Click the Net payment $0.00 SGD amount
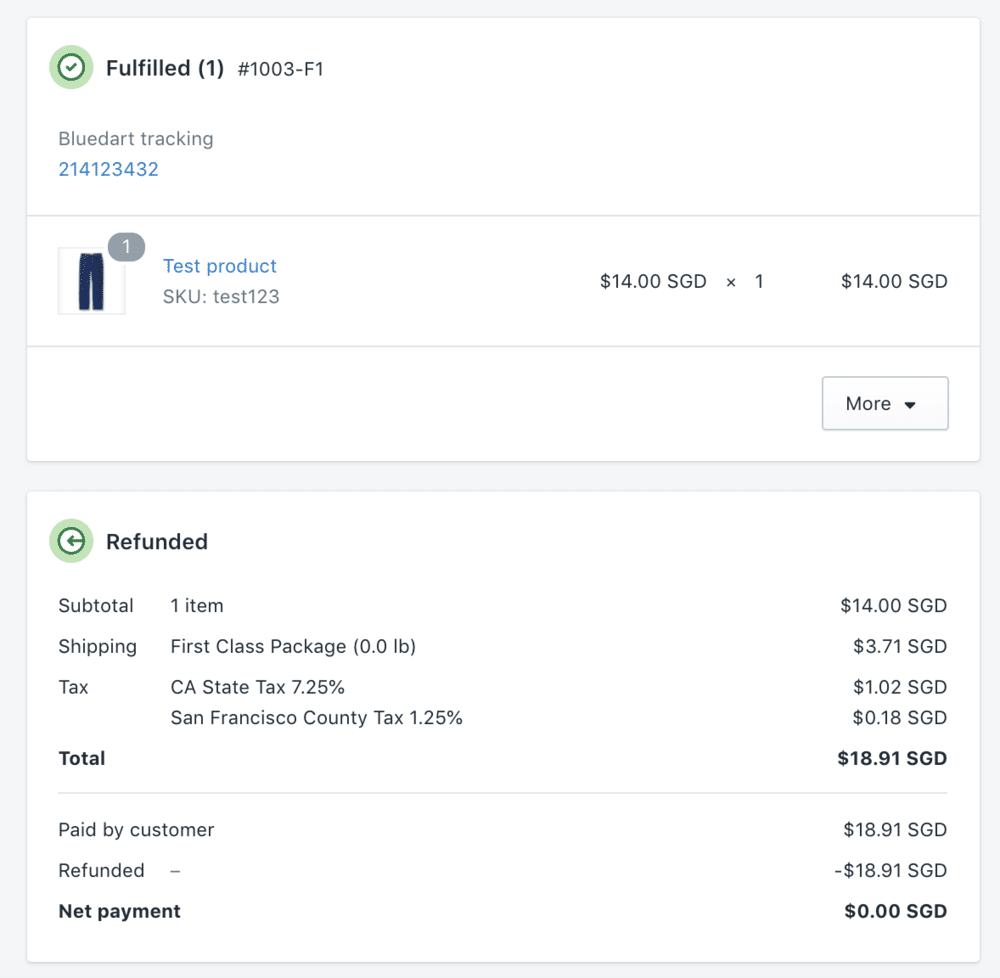The image size is (1000, 978). [x=895, y=911]
